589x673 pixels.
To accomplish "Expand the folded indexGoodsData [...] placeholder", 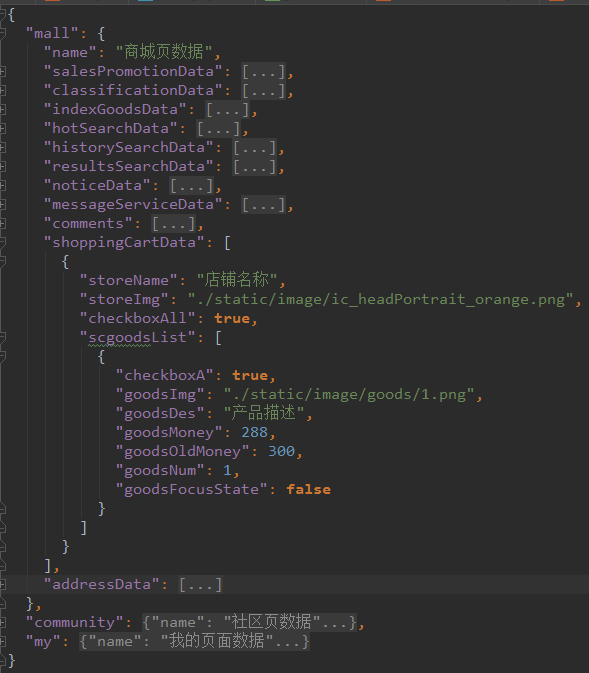I will pyautogui.click(x=227, y=109).
